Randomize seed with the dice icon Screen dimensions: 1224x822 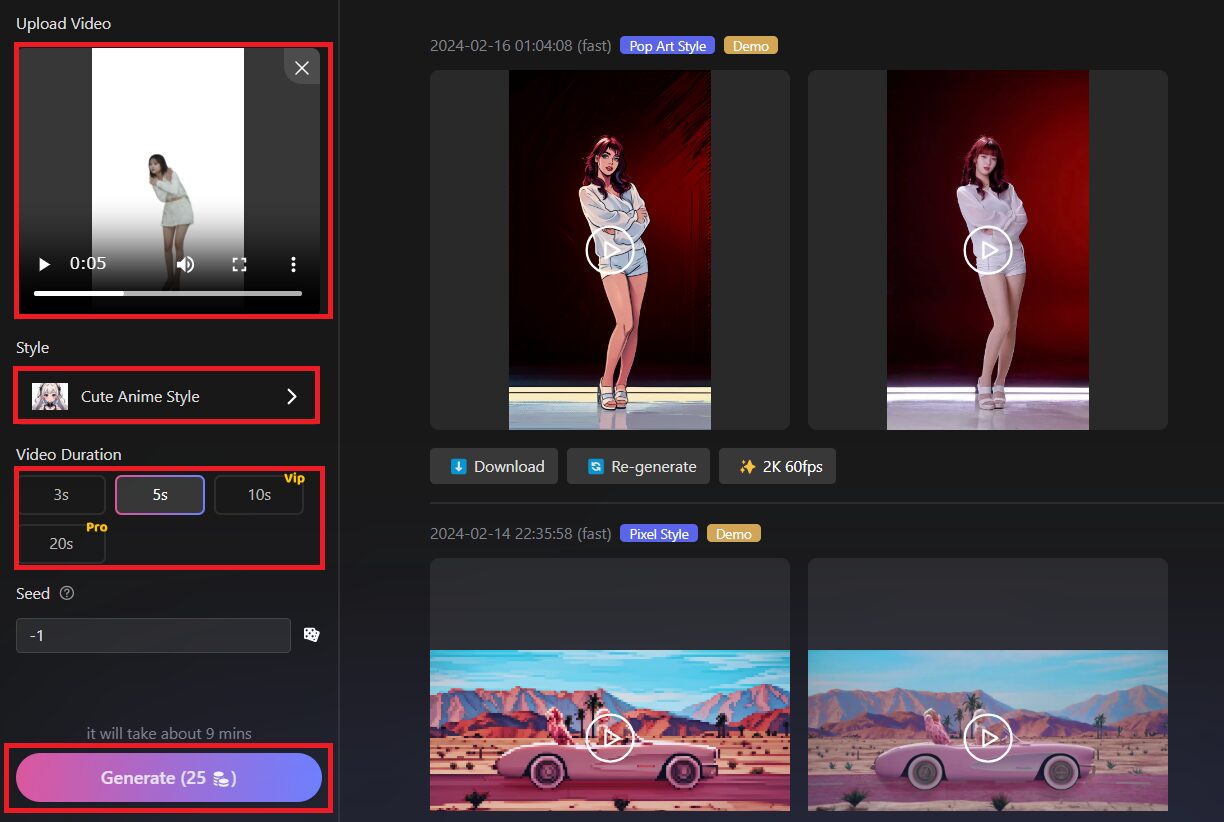tap(311, 635)
